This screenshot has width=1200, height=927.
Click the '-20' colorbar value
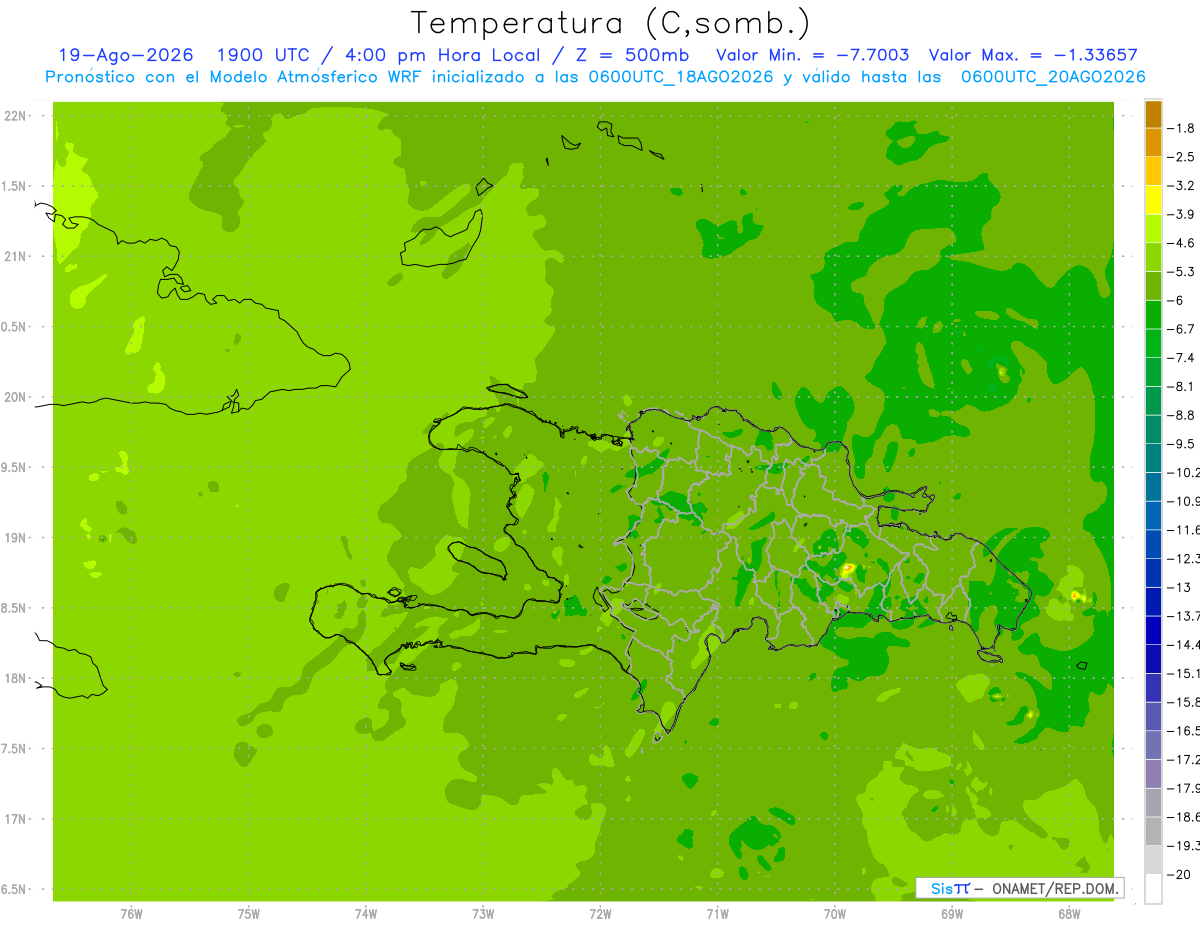1181,873
